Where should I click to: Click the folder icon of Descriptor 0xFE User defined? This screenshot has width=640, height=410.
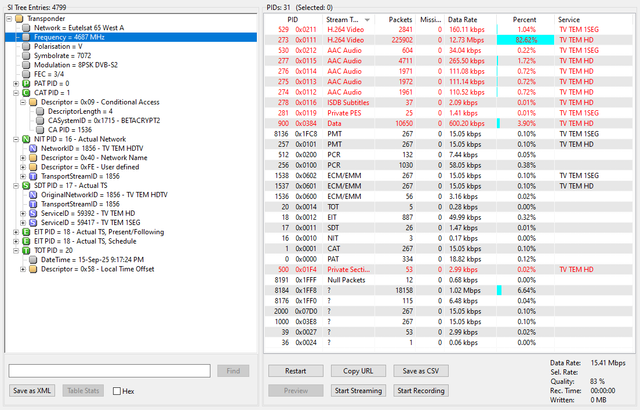click(33, 167)
